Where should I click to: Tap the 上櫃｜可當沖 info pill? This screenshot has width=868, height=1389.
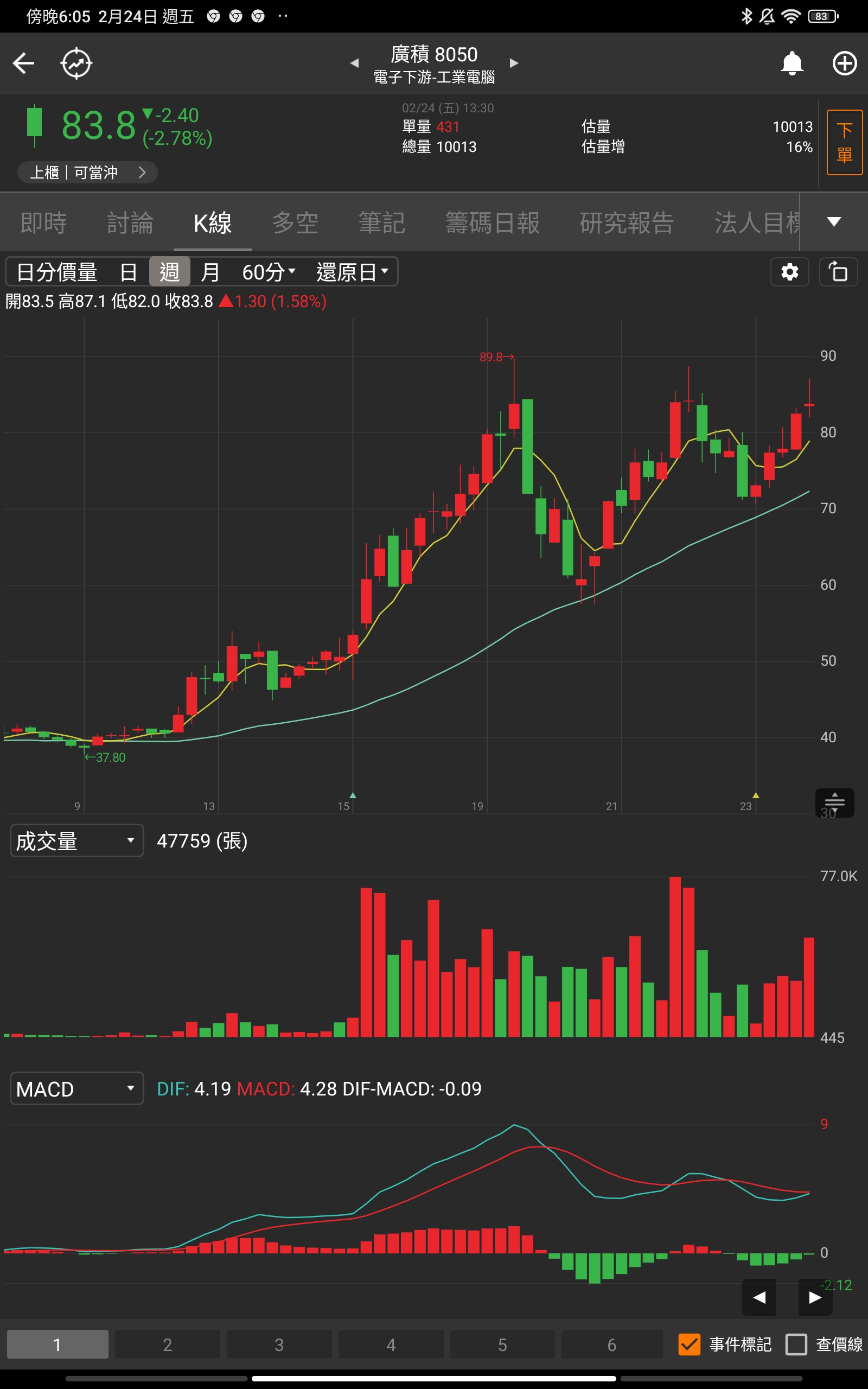[x=87, y=172]
